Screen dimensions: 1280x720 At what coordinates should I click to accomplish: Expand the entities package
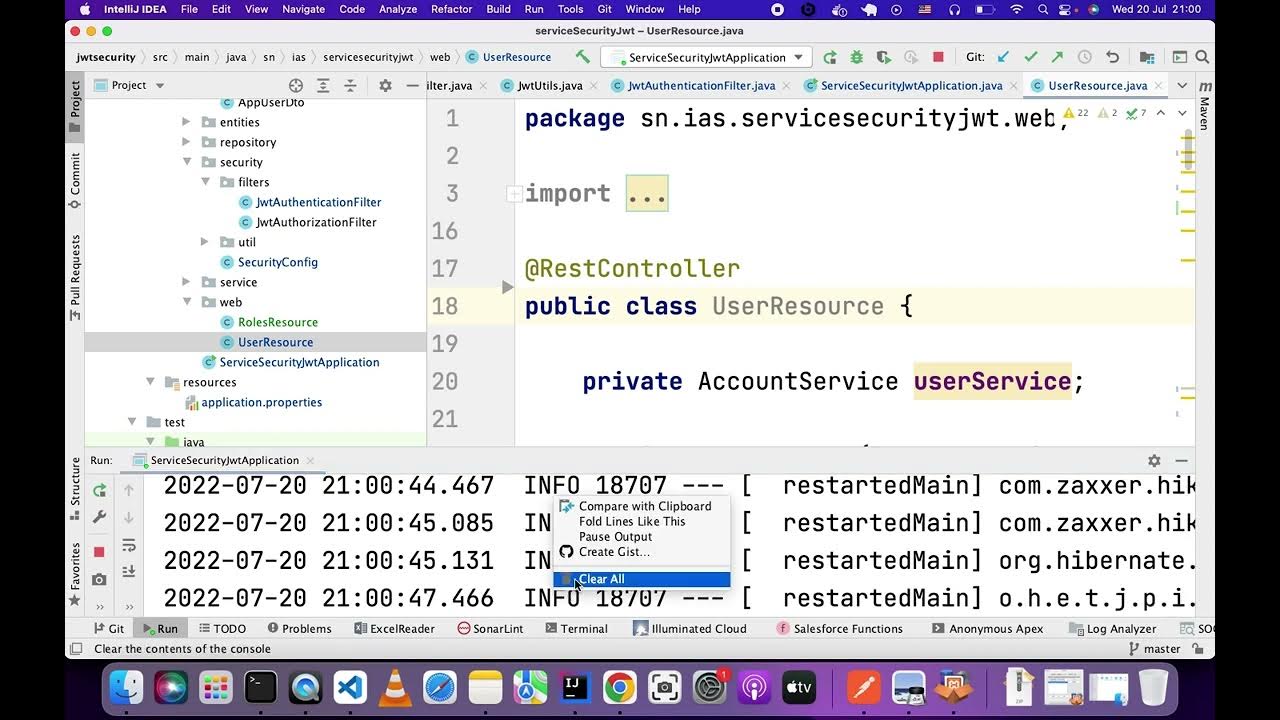click(186, 122)
